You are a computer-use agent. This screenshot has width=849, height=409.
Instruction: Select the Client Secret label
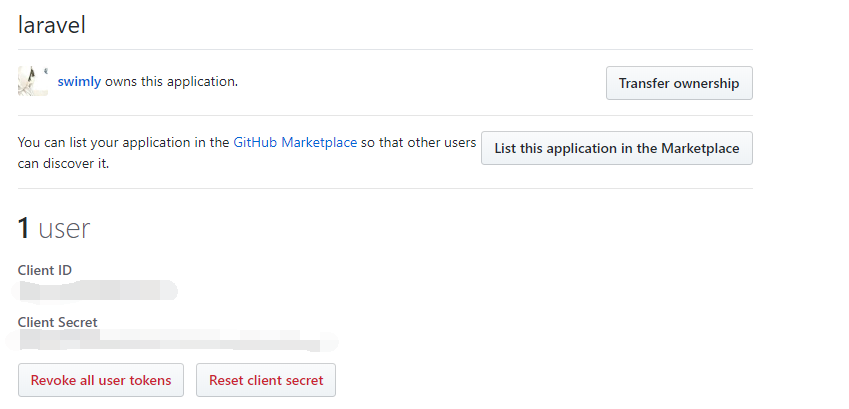[58, 322]
